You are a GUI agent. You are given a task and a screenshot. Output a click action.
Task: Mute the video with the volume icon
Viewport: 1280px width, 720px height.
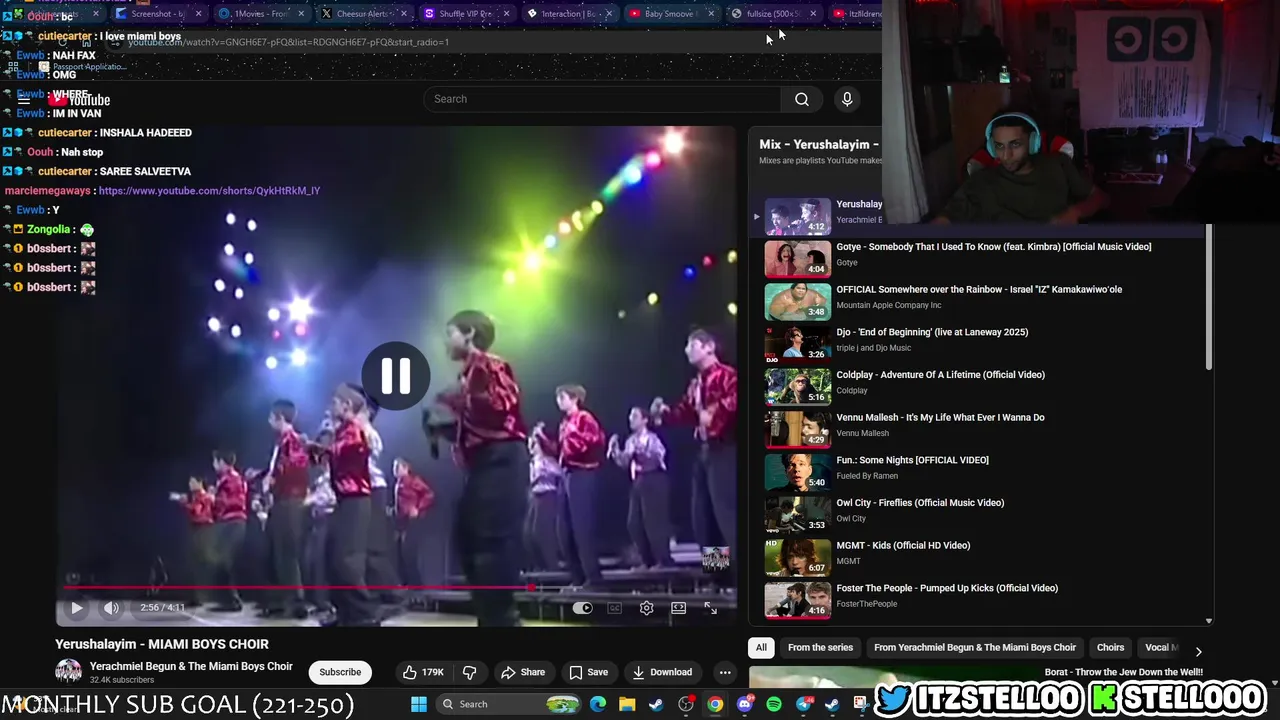111,608
